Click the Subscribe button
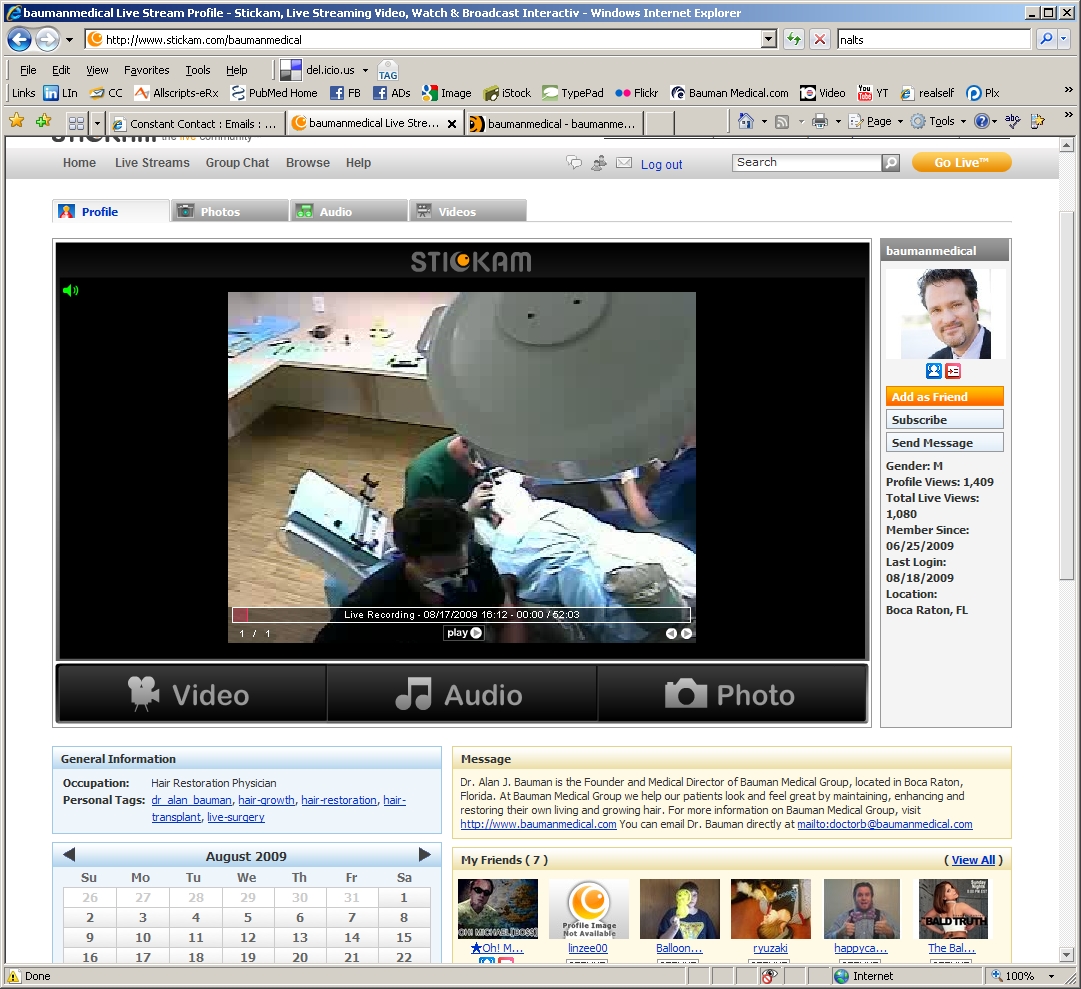Viewport: 1081px width, 989px height. point(944,420)
